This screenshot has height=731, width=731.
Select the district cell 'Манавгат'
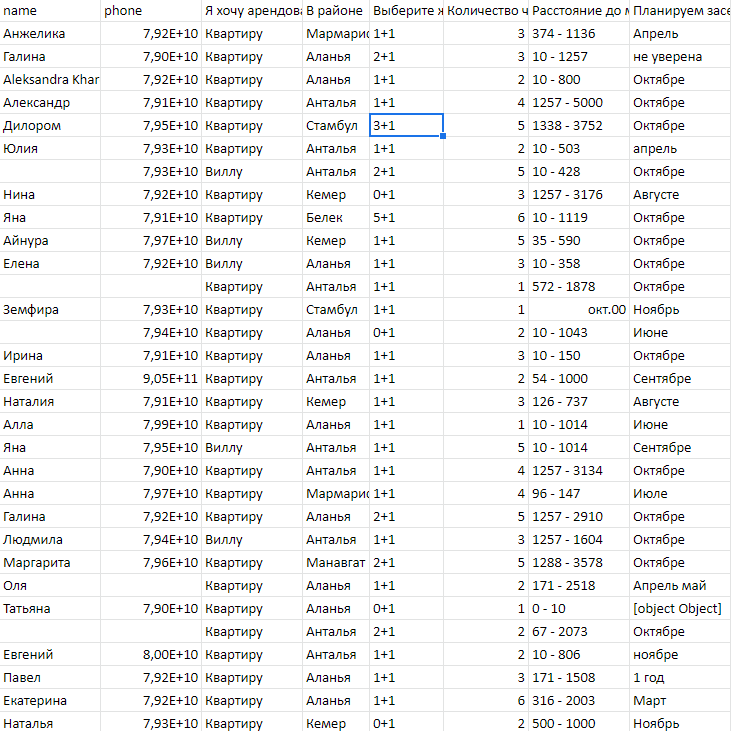[336, 563]
